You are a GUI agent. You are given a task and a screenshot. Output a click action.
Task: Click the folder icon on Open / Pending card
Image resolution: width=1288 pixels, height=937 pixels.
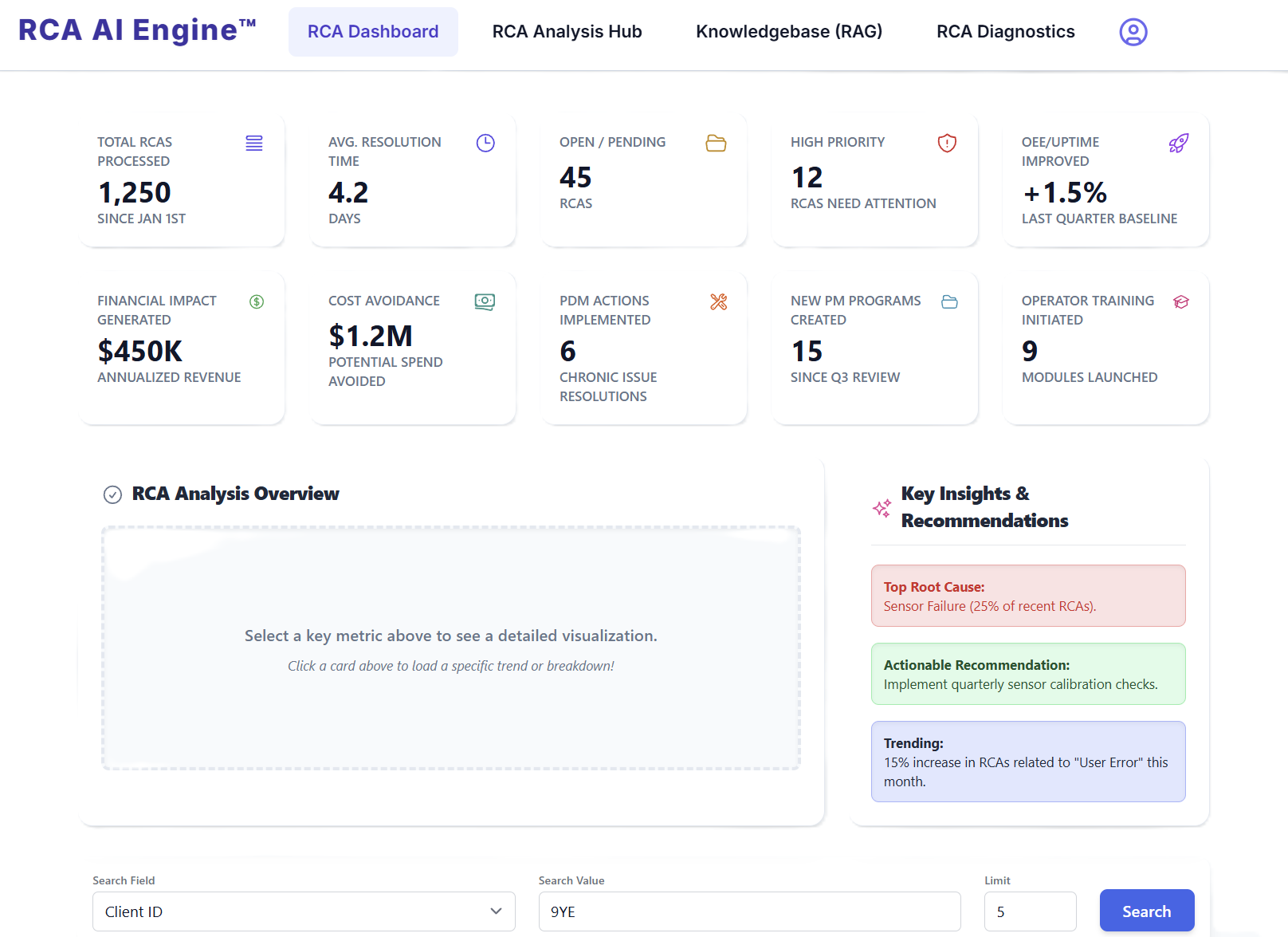click(716, 144)
